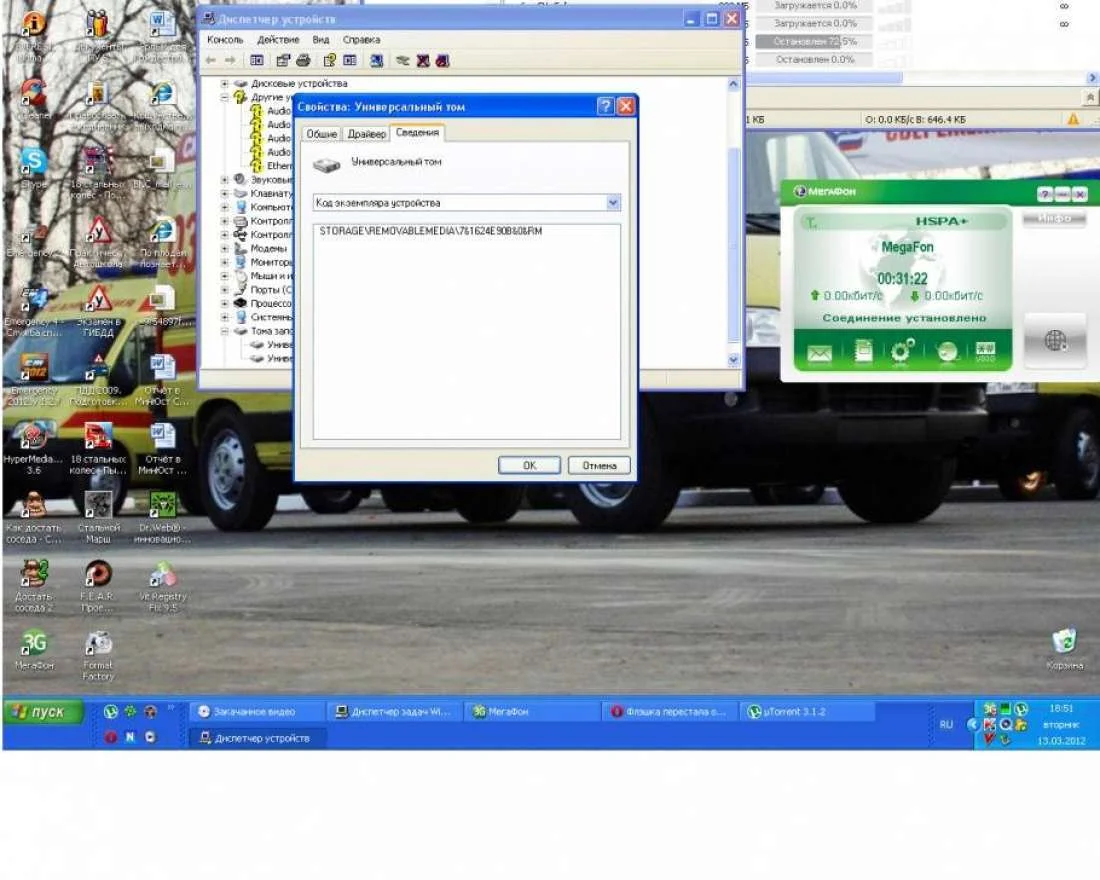Click the USSD icon in MegaFon
Viewport: 1100px width, 880px height.
(x=986, y=352)
